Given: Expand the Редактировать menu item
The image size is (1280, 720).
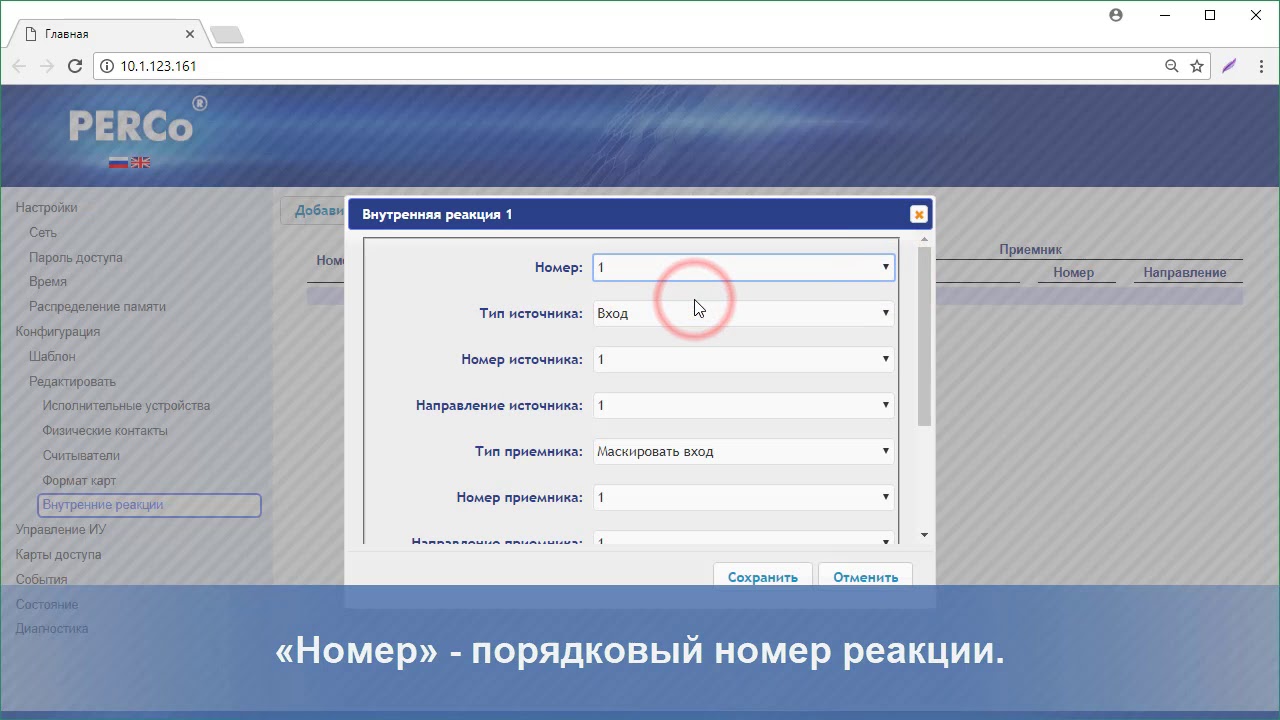Looking at the screenshot, I should (x=72, y=381).
